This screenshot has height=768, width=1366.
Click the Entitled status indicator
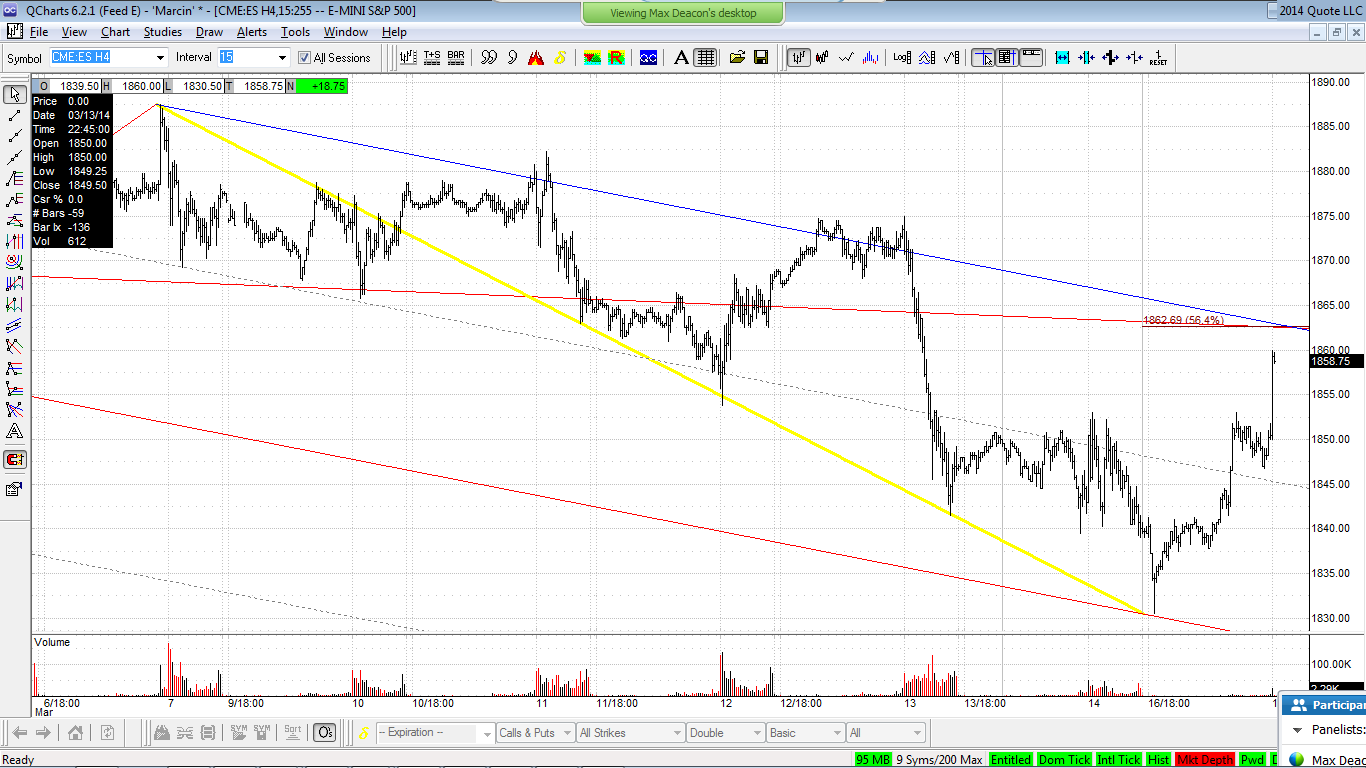click(1011, 760)
